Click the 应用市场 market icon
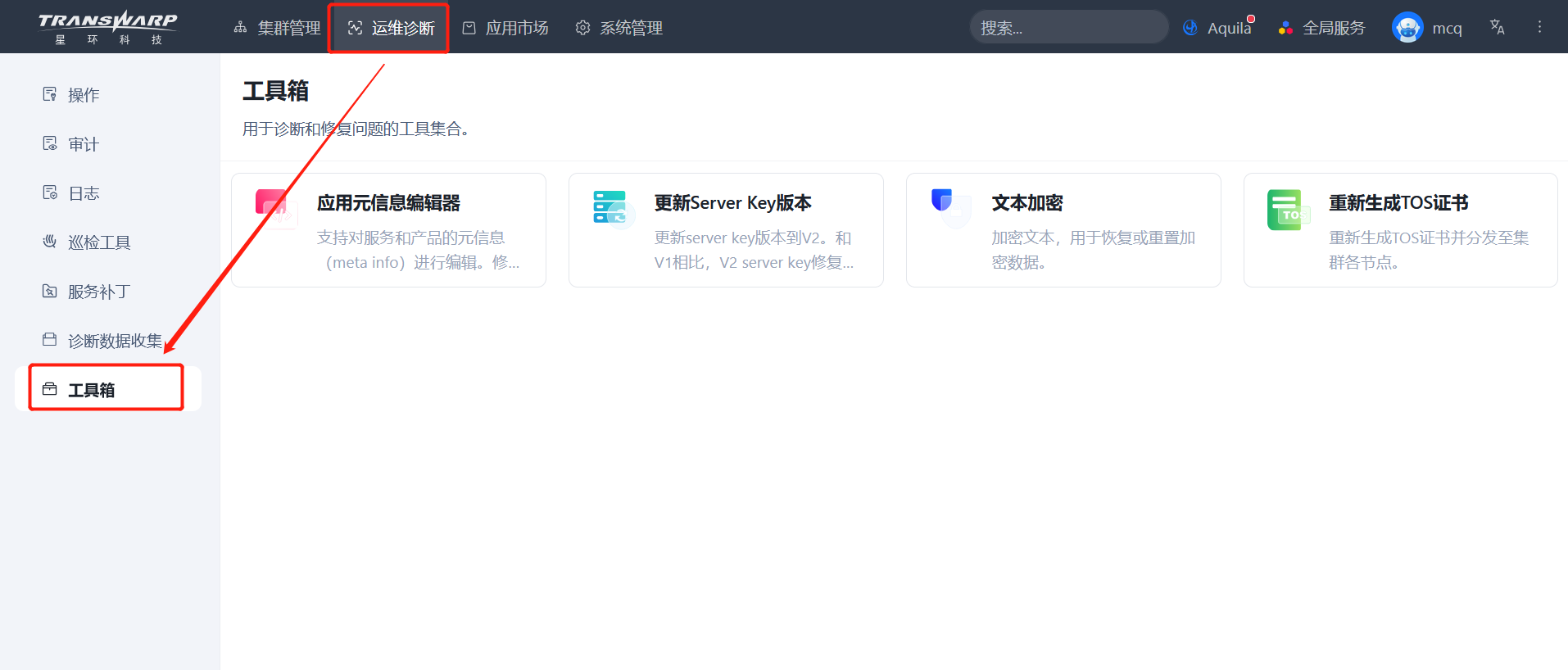This screenshot has height=670, width=1568. coord(469,28)
